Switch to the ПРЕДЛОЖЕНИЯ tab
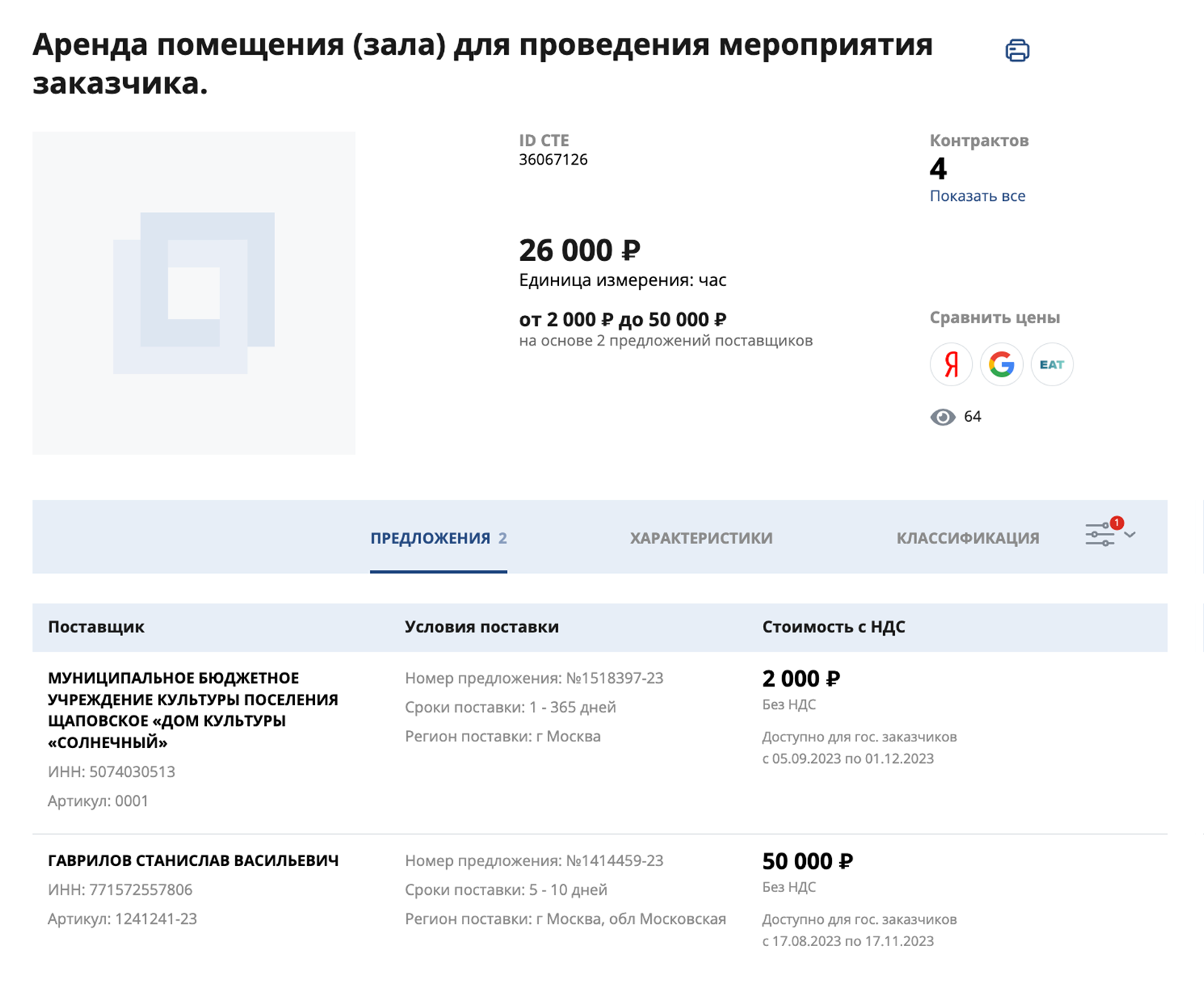The height and width of the screenshot is (992, 1204). coord(438,538)
